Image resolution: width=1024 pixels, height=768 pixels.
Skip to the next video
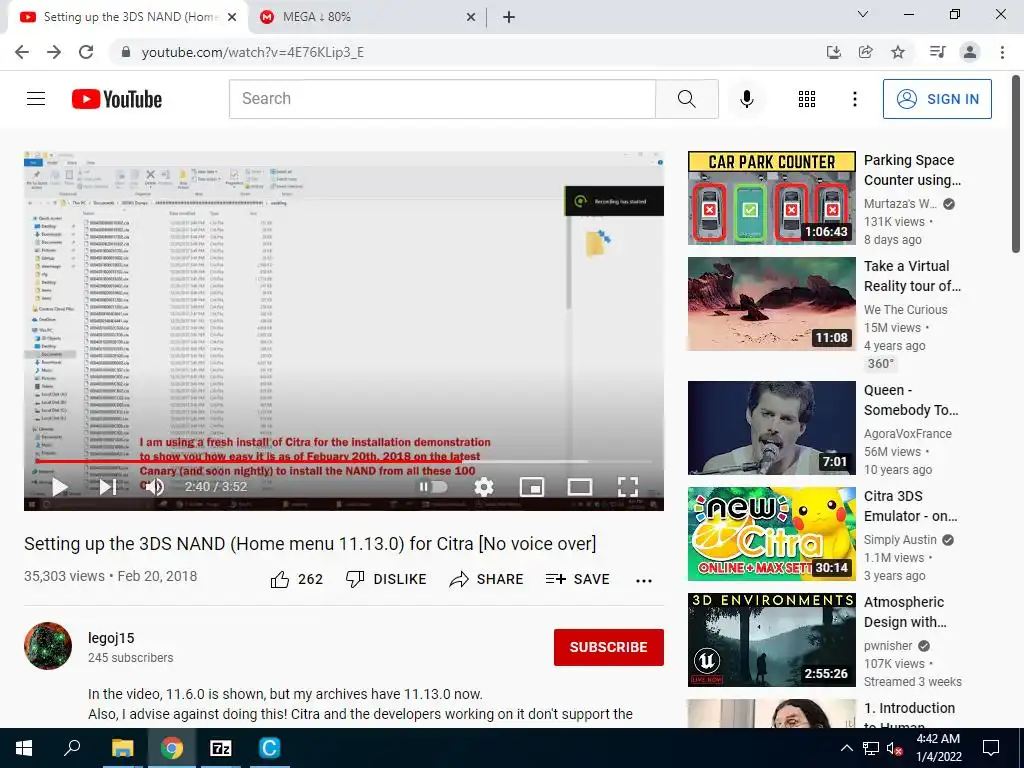(108, 487)
